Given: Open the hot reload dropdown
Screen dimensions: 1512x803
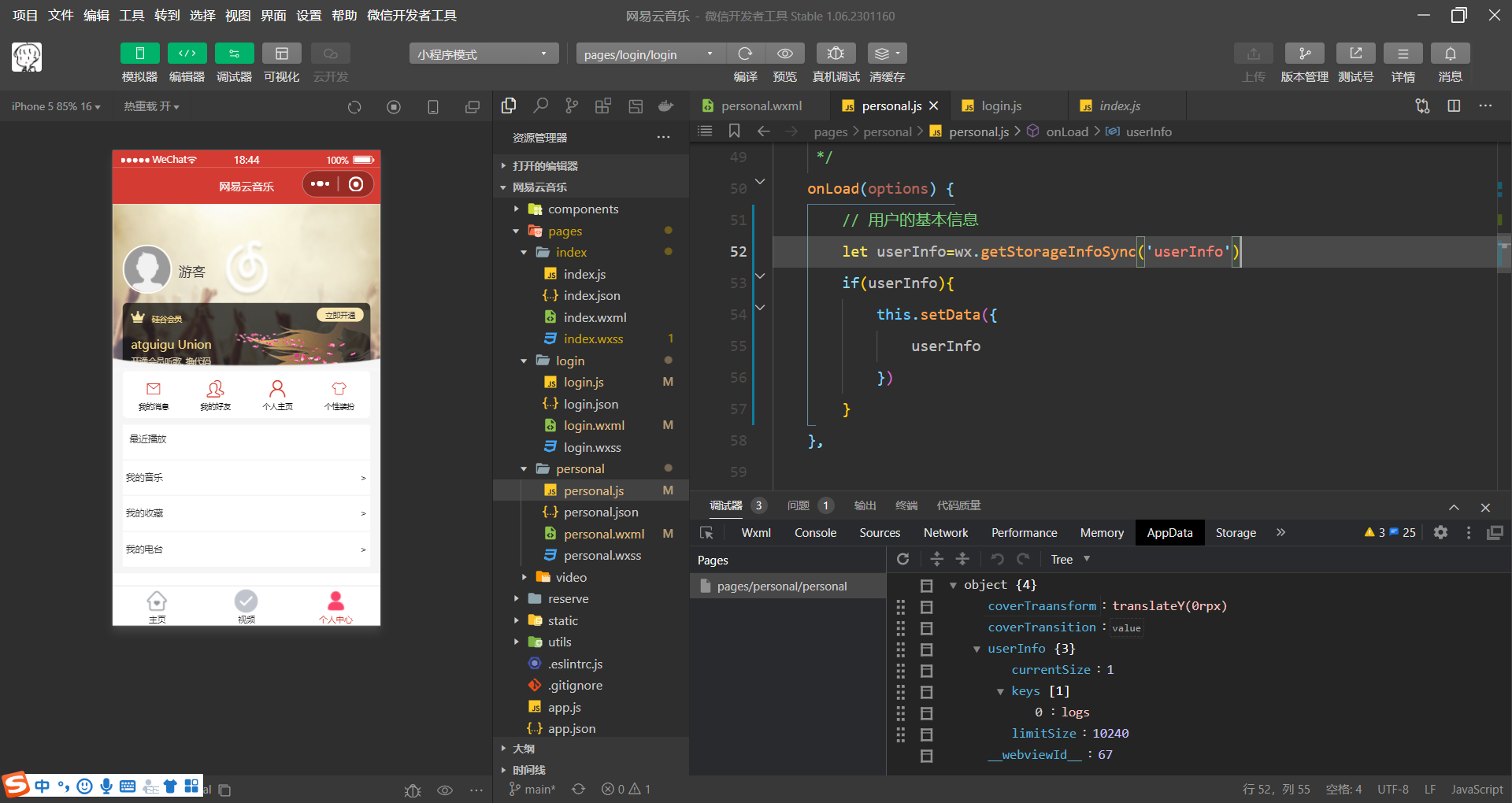Looking at the screenshot, I should coord(151,106).
